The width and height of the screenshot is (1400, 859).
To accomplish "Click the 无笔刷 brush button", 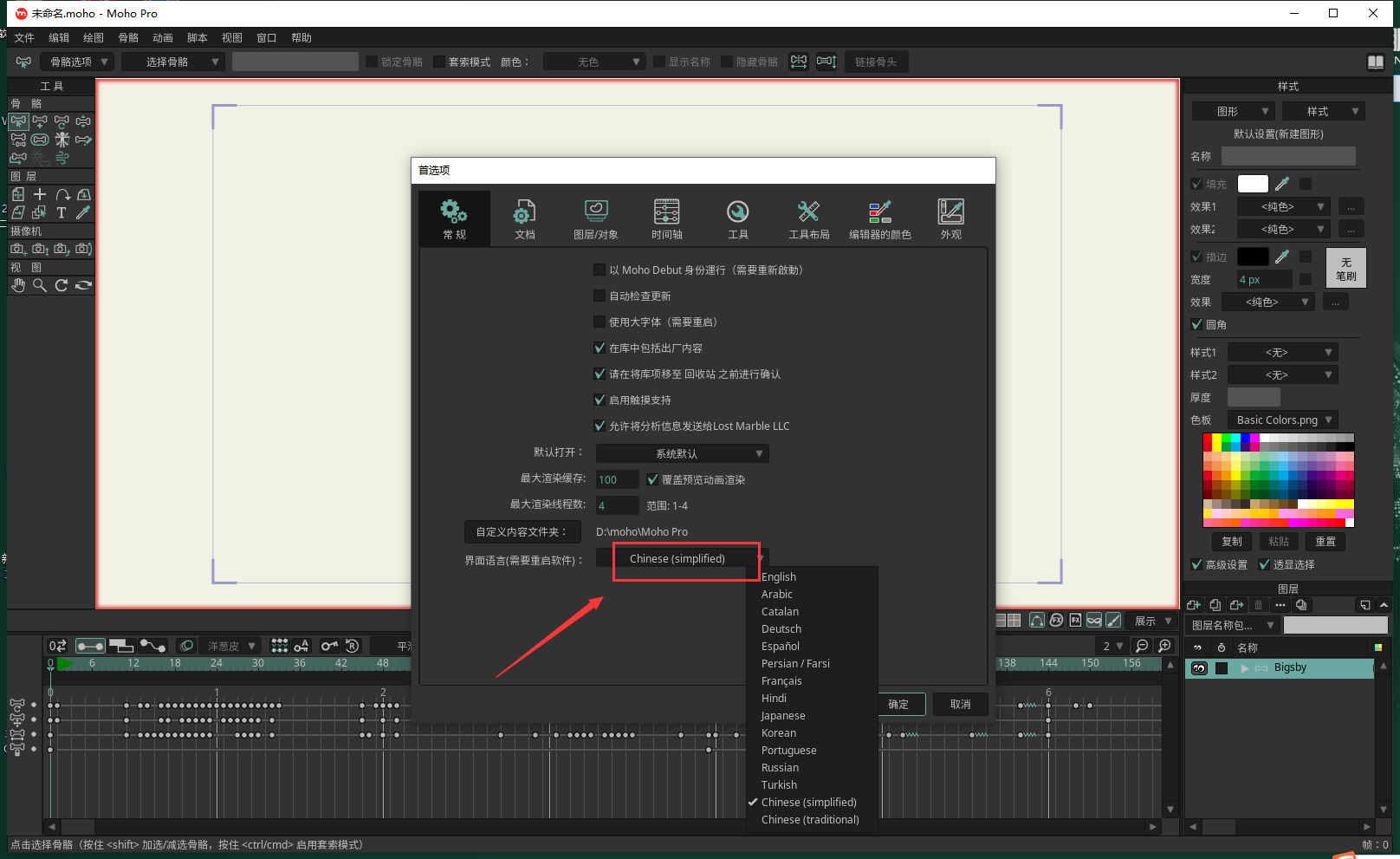I will pyautogui.click(x=1346, y=269).
